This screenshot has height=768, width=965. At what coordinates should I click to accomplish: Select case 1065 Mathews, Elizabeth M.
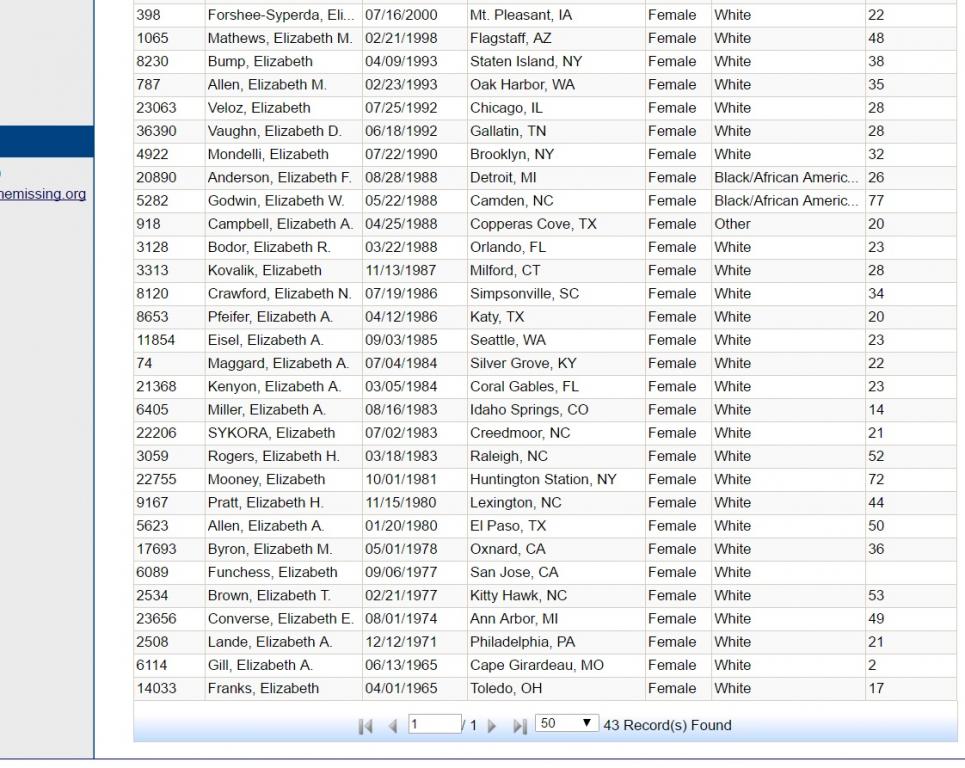(280, 39)
